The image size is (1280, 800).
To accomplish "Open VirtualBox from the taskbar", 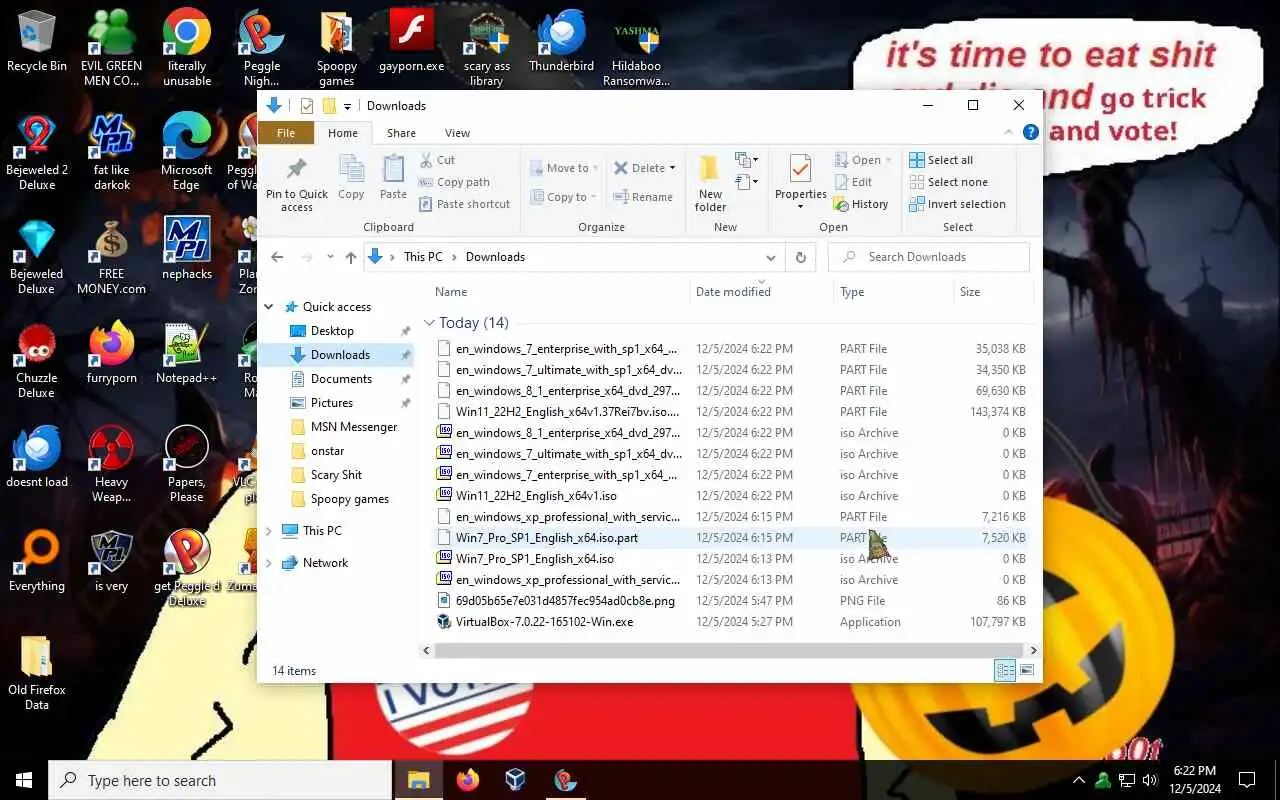I will click(x=515, y=780).
